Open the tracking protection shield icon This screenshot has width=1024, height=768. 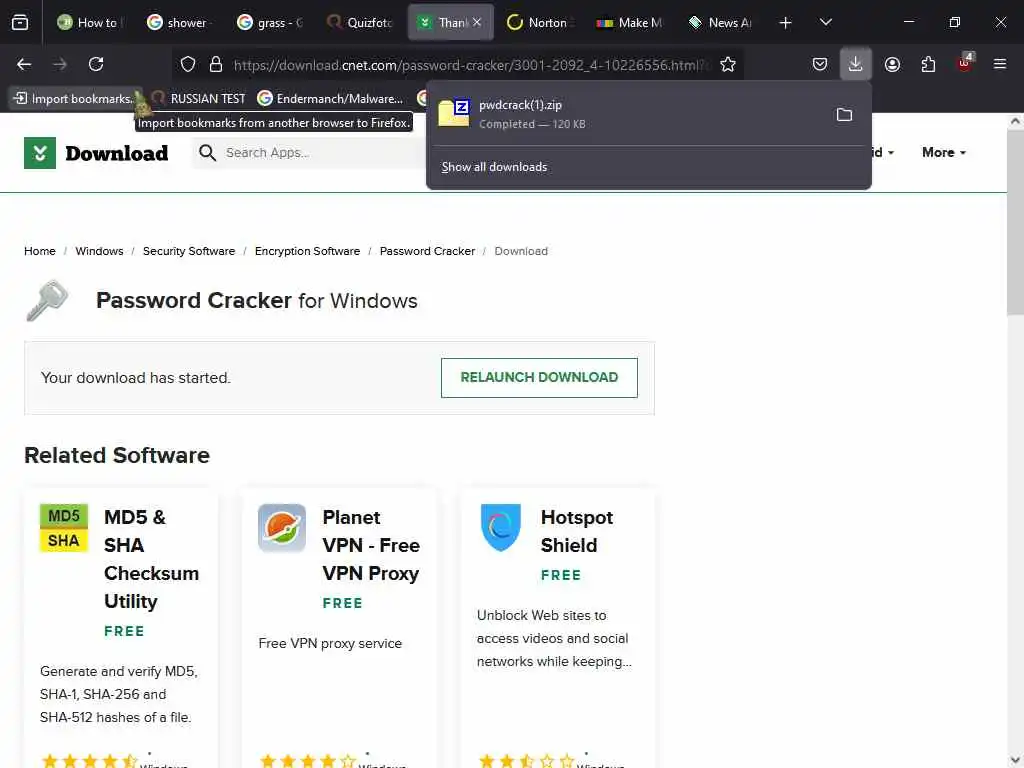pos(188,64)
